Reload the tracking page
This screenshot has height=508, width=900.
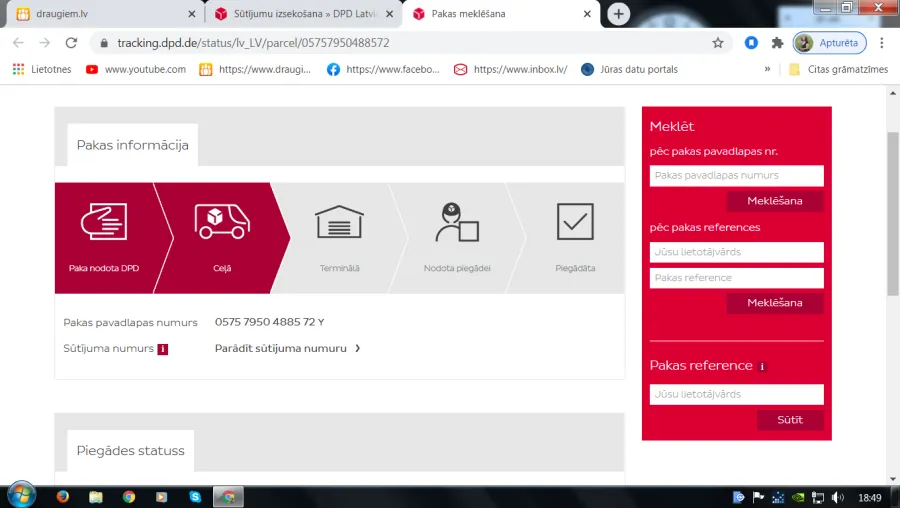point(71,43)
